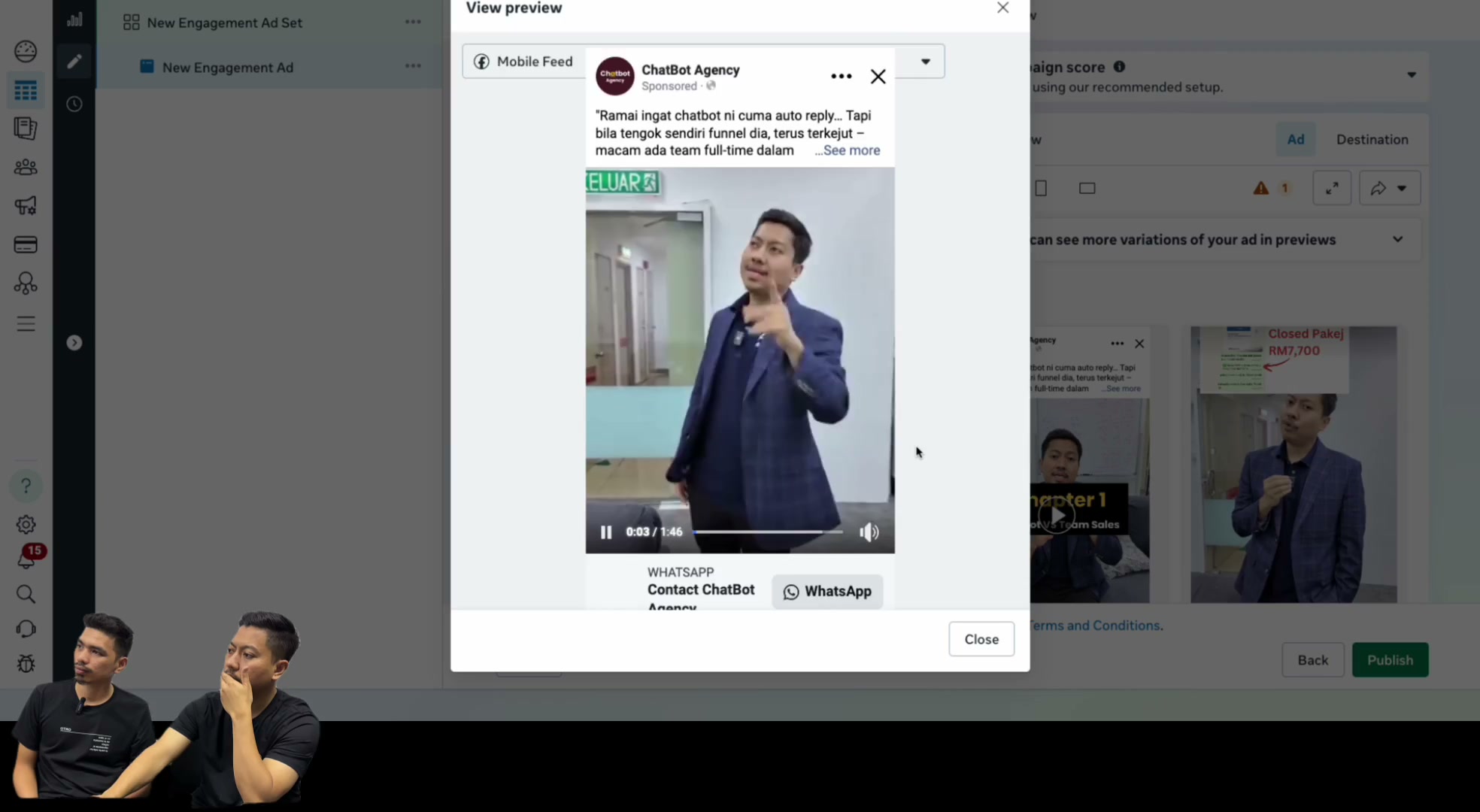The height and width of the screenshot is (812, 1480).
Task: Dismiss the ad post with X icon
Action: 878,76
